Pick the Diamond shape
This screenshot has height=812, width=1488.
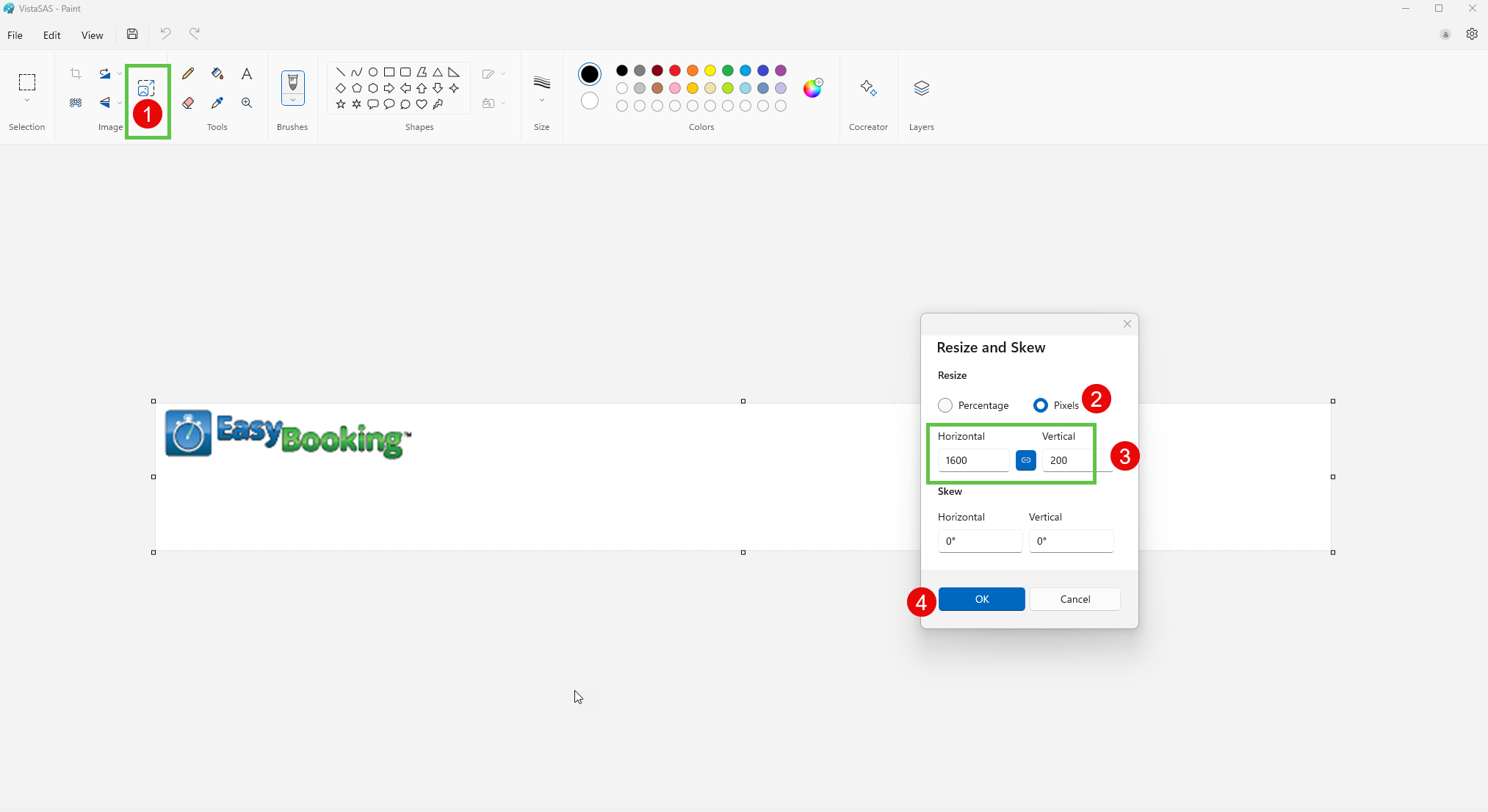(x=341, y=88)
